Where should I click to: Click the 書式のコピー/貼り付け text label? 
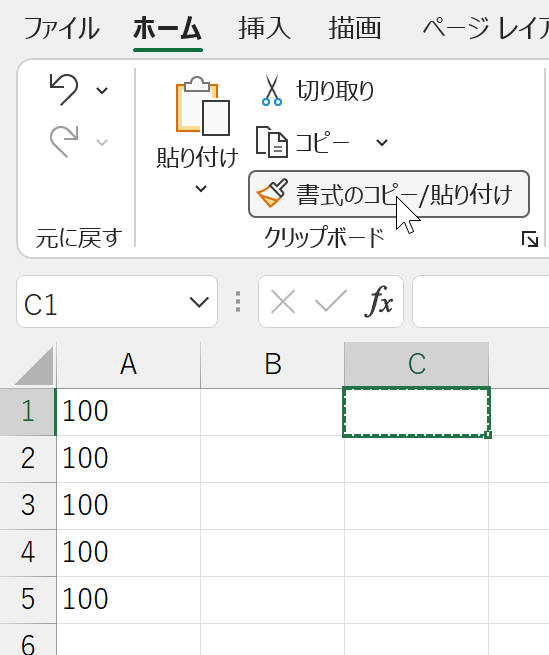(404, 195)
